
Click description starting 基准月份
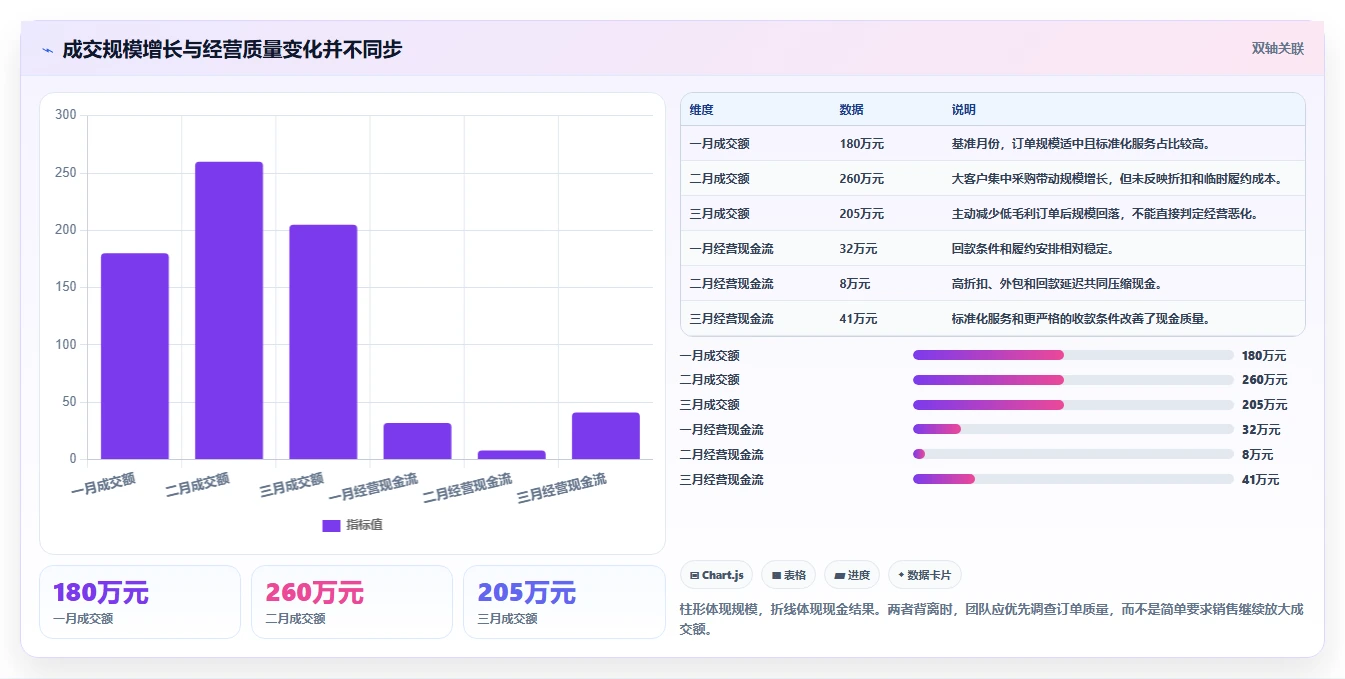(x=1082, y=144)
